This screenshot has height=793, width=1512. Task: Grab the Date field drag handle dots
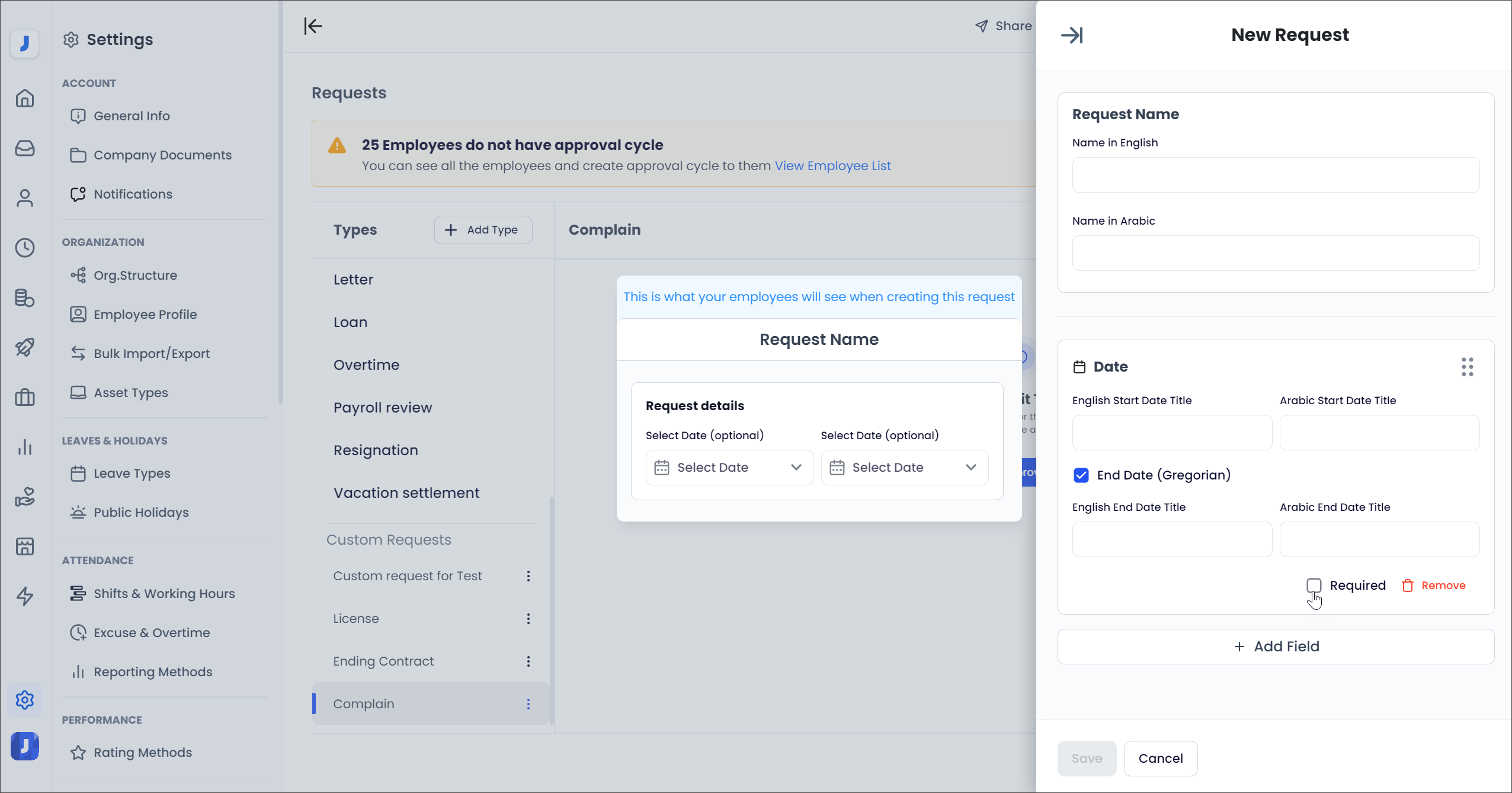(1467, 367)
